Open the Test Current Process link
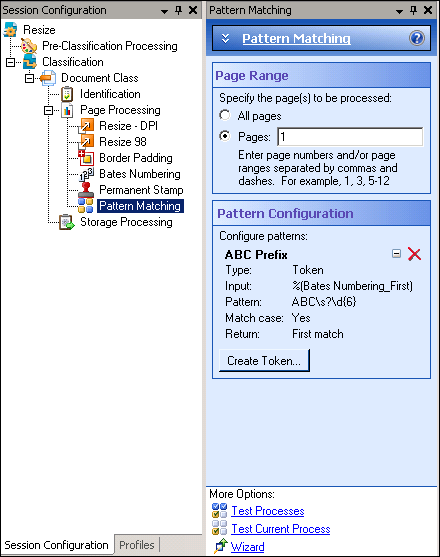Viewport: 440px width, 557px height. point(281,529)
